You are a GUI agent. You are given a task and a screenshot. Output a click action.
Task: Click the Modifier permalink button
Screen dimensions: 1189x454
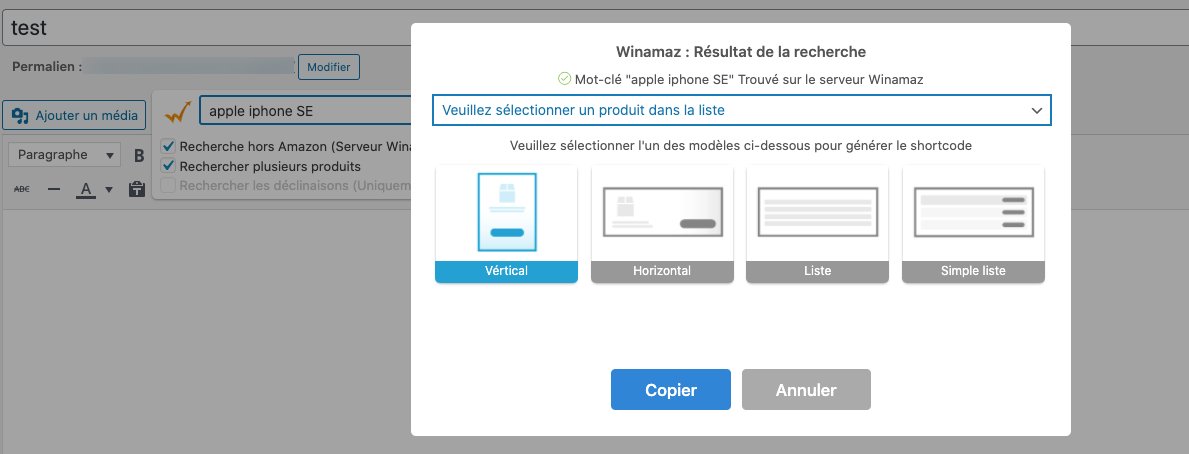click(x=328, y=67)
